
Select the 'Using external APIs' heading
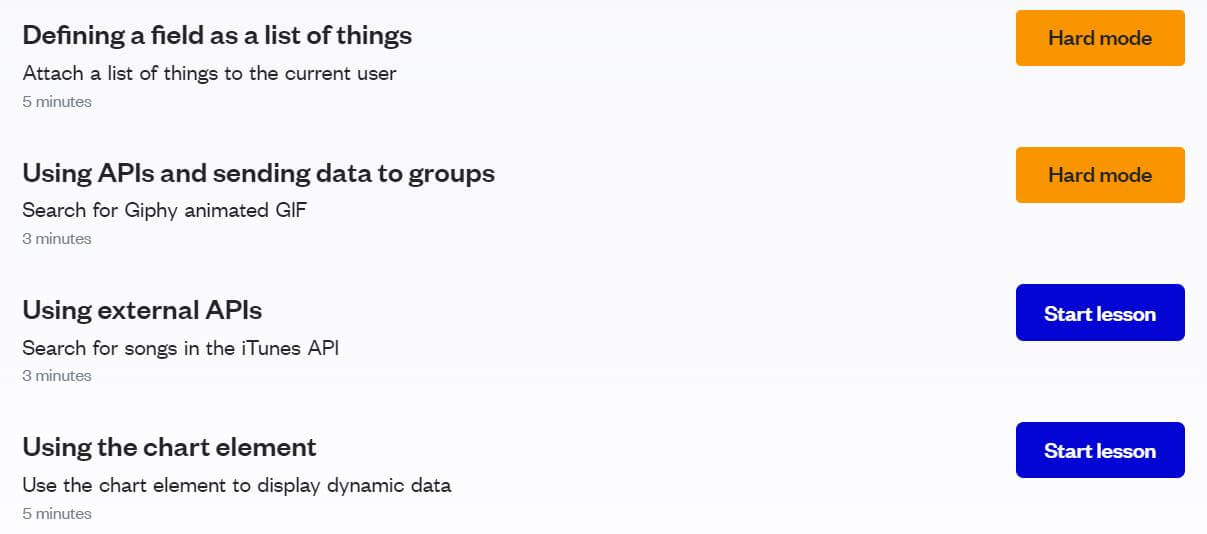(142, 310)
